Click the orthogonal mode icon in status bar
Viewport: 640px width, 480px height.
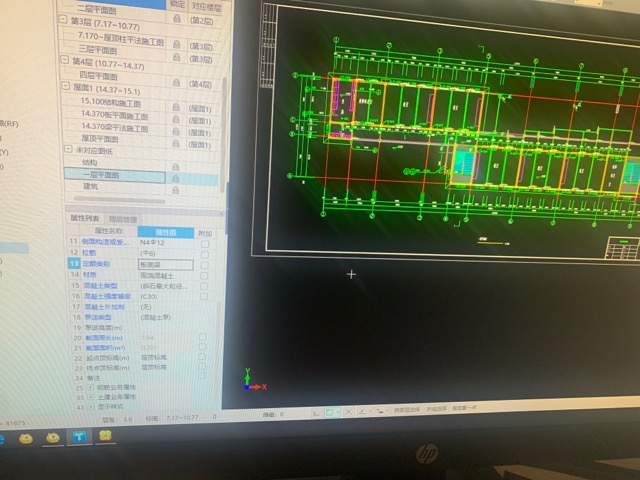pyautogui.click(x=316, y=413)
